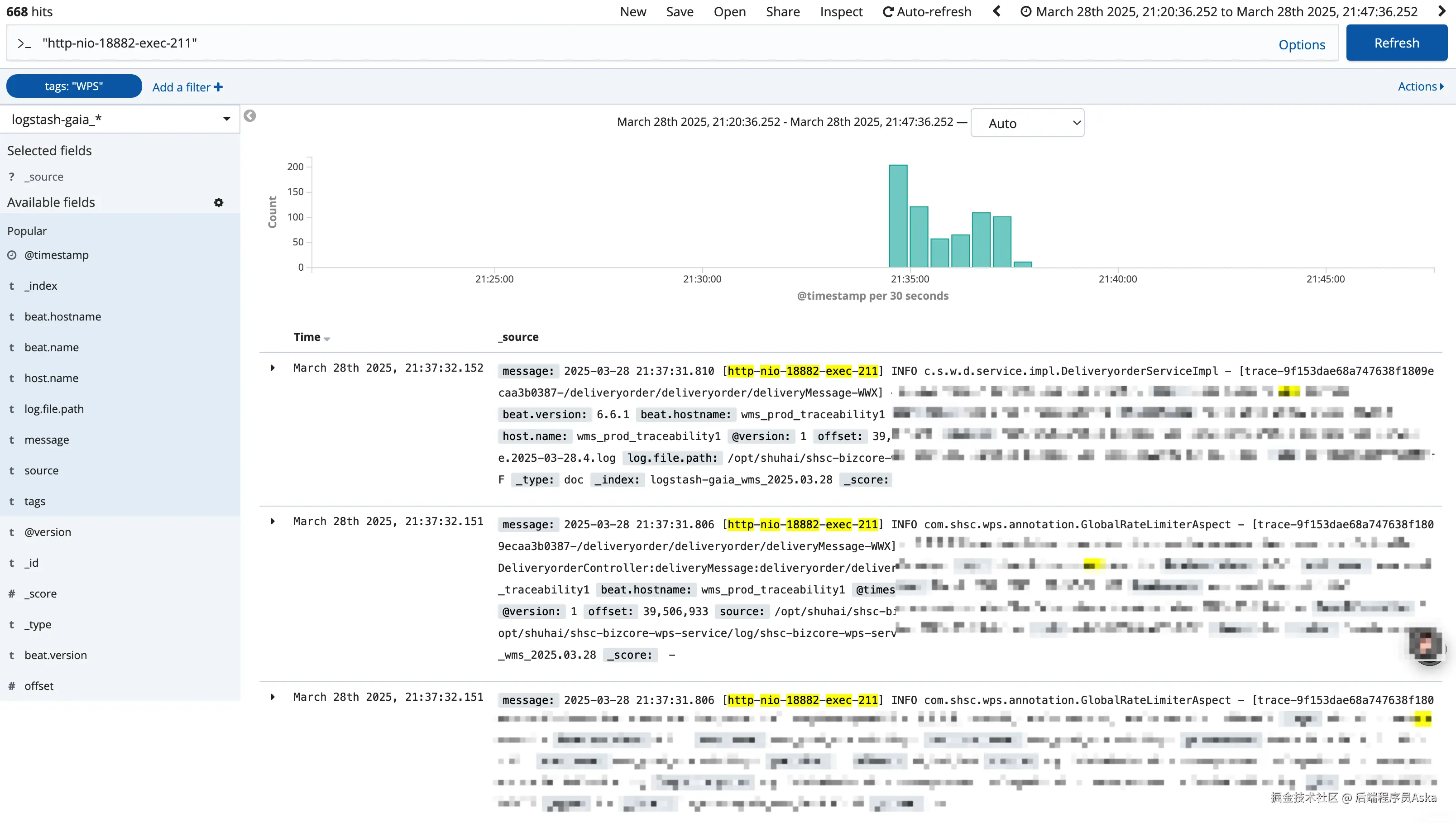Click the New menu item
1456x823 pixels.
pyautogui.click(x=632, y=12)
